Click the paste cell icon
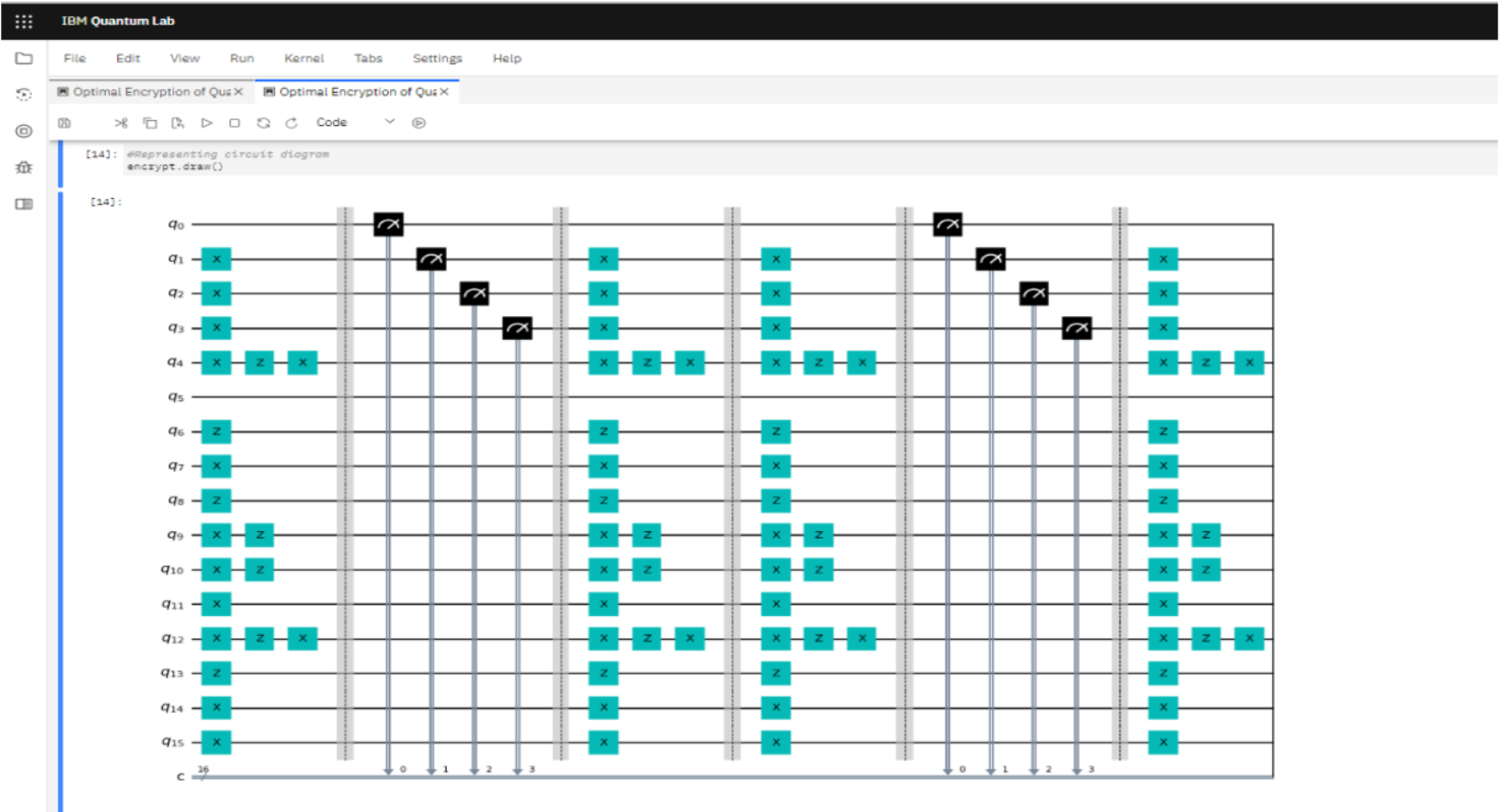The image size is (1503, 812). [178, 123]
